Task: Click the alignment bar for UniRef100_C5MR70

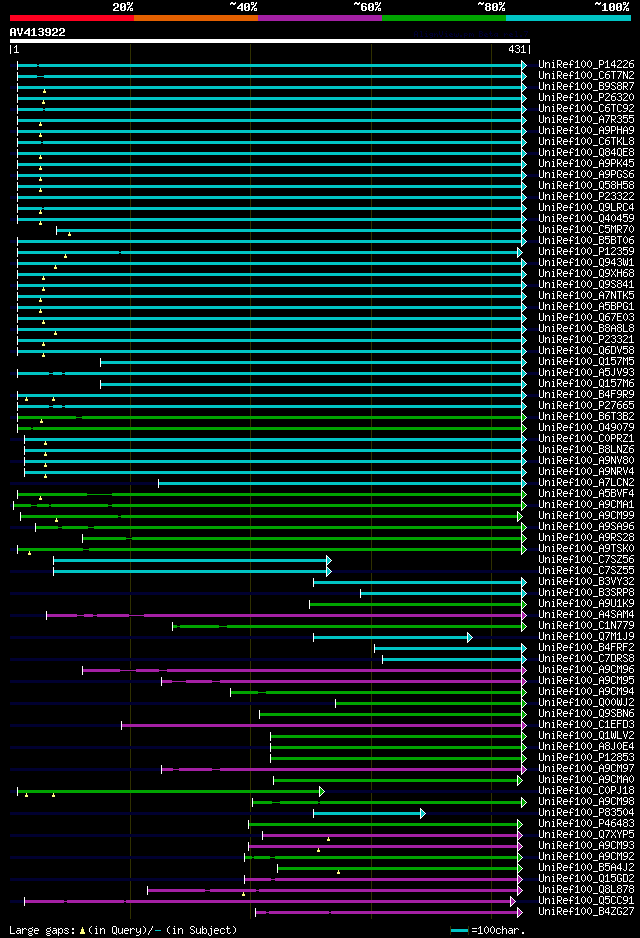Action: [x=291, y=230]
